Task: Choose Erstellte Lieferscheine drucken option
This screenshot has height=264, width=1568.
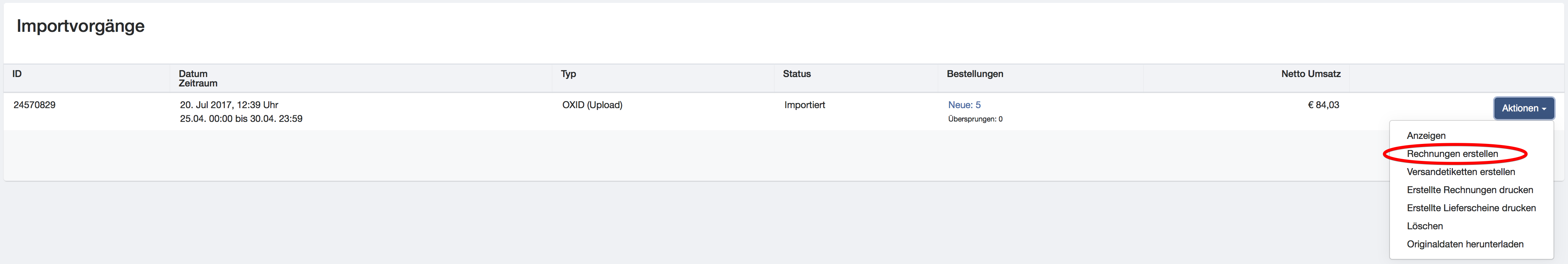Action: coord(1471,208)
